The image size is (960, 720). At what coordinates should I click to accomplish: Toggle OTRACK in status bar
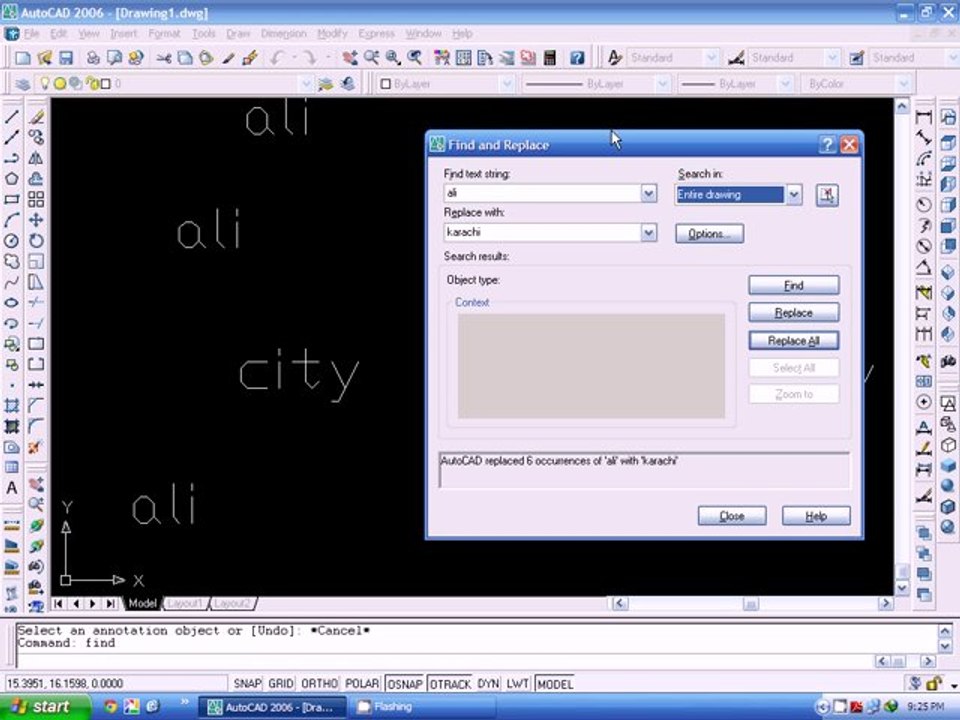(x=450, y=683)
